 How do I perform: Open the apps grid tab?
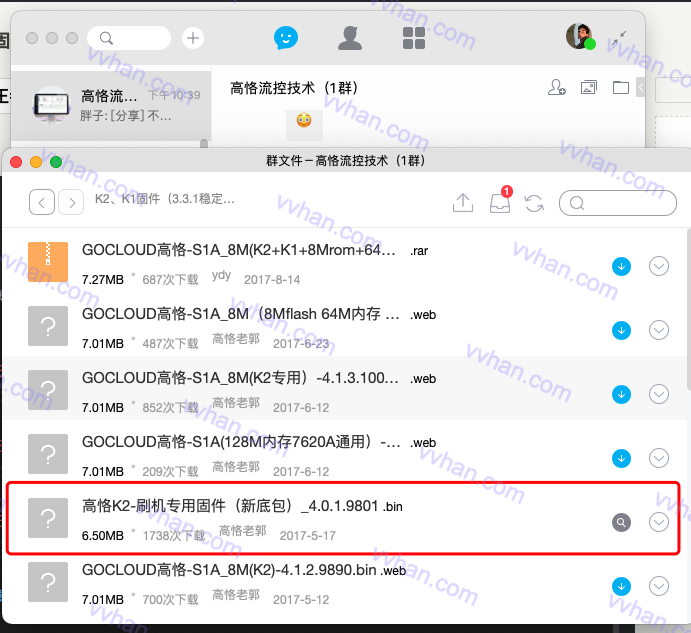pyautogui.click(x=414, y=38)
